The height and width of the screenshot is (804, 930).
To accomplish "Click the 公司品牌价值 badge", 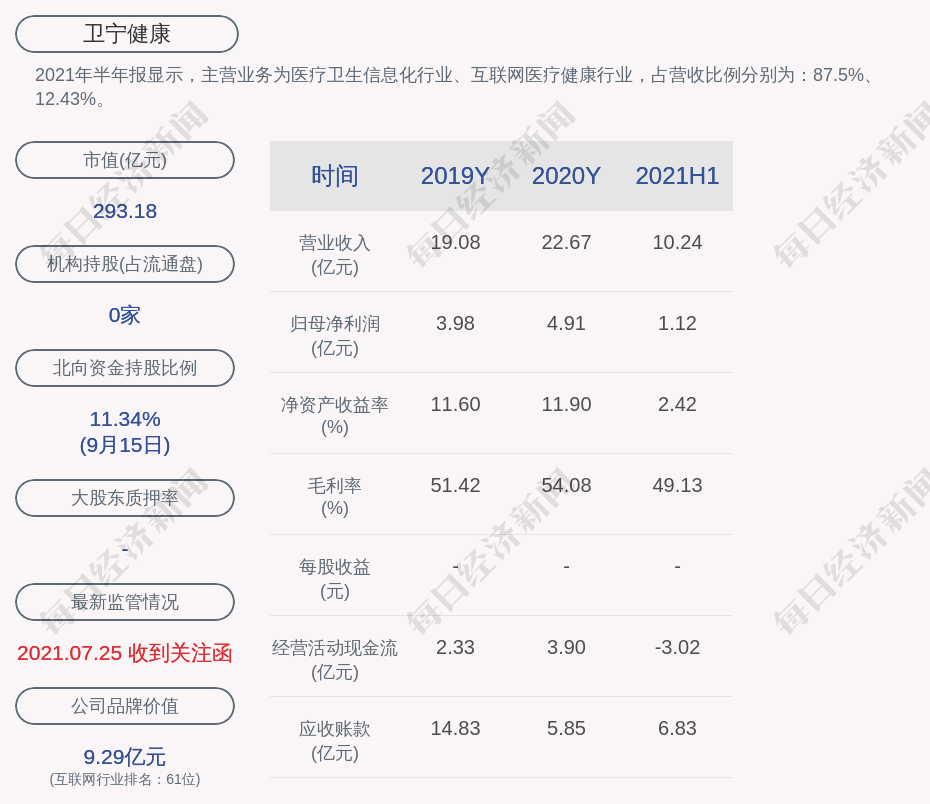I will tap(124, 705).
